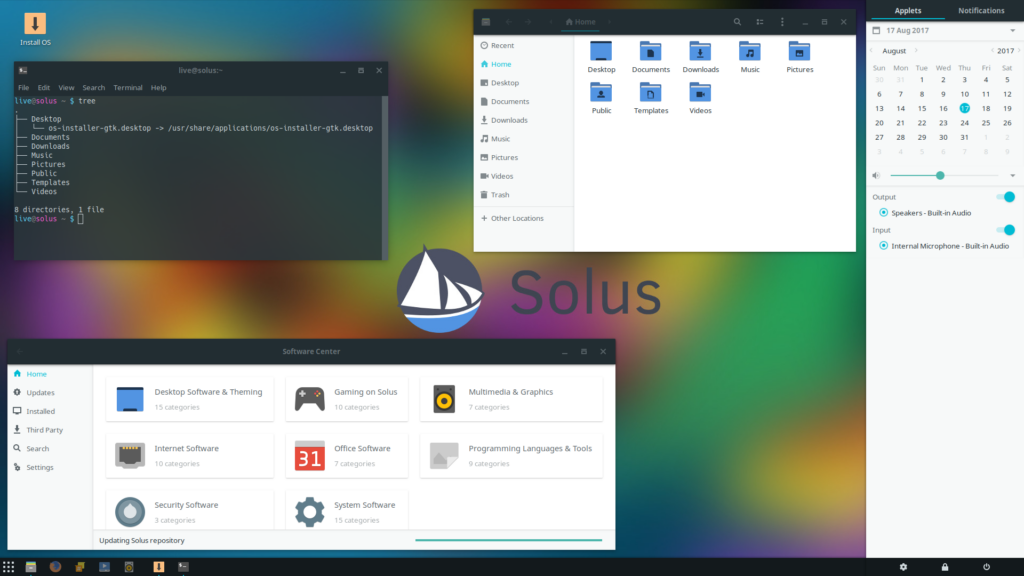Adjust the volume slider in the panel
The width and height of the screenshot is (1024, 576).
click(x=938, y=176)
